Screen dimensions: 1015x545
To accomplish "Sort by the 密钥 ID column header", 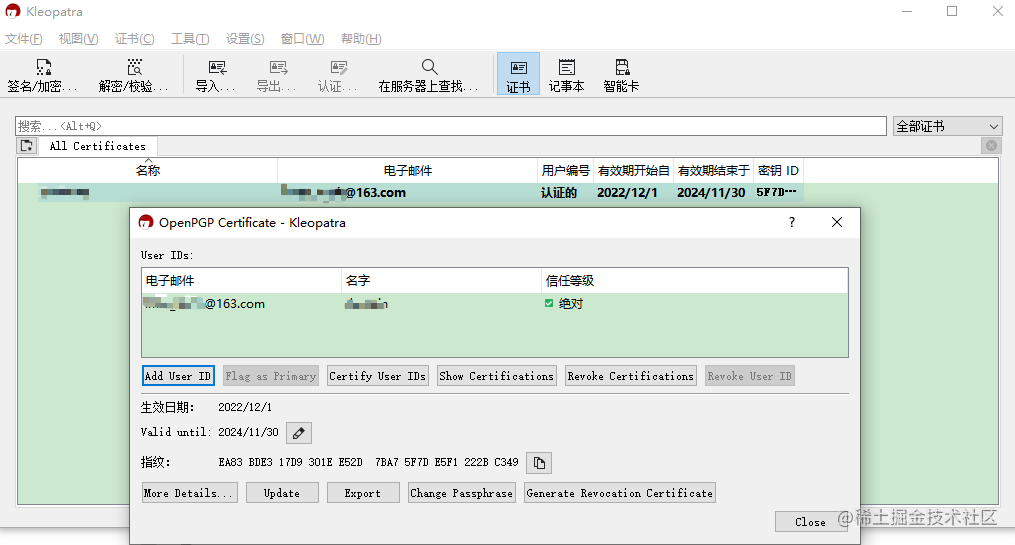I will 778,171.
